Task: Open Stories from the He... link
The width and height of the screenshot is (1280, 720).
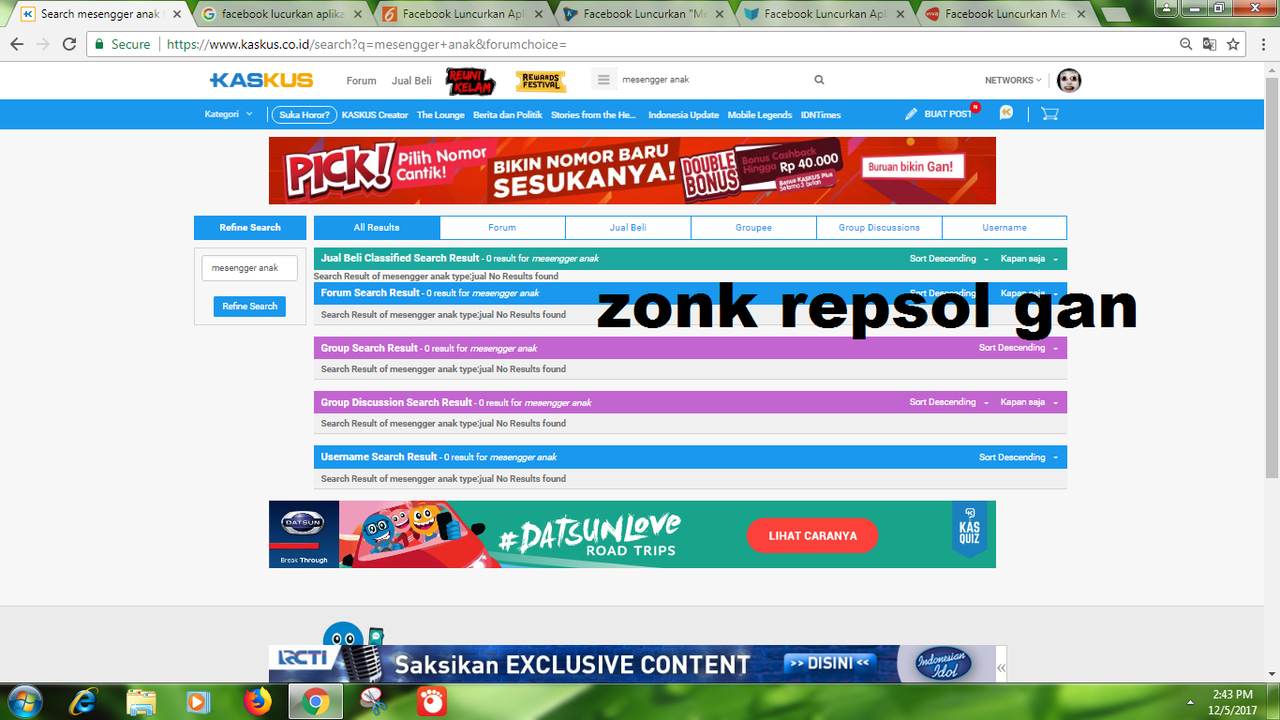Action: coord(593,115)
